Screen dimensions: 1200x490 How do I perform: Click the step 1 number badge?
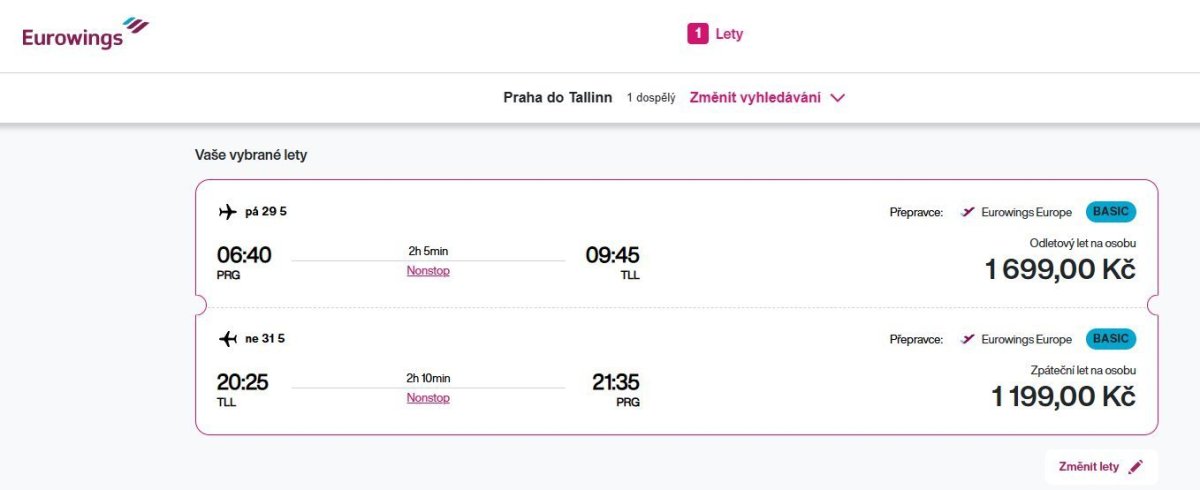[x=697, y=34]
